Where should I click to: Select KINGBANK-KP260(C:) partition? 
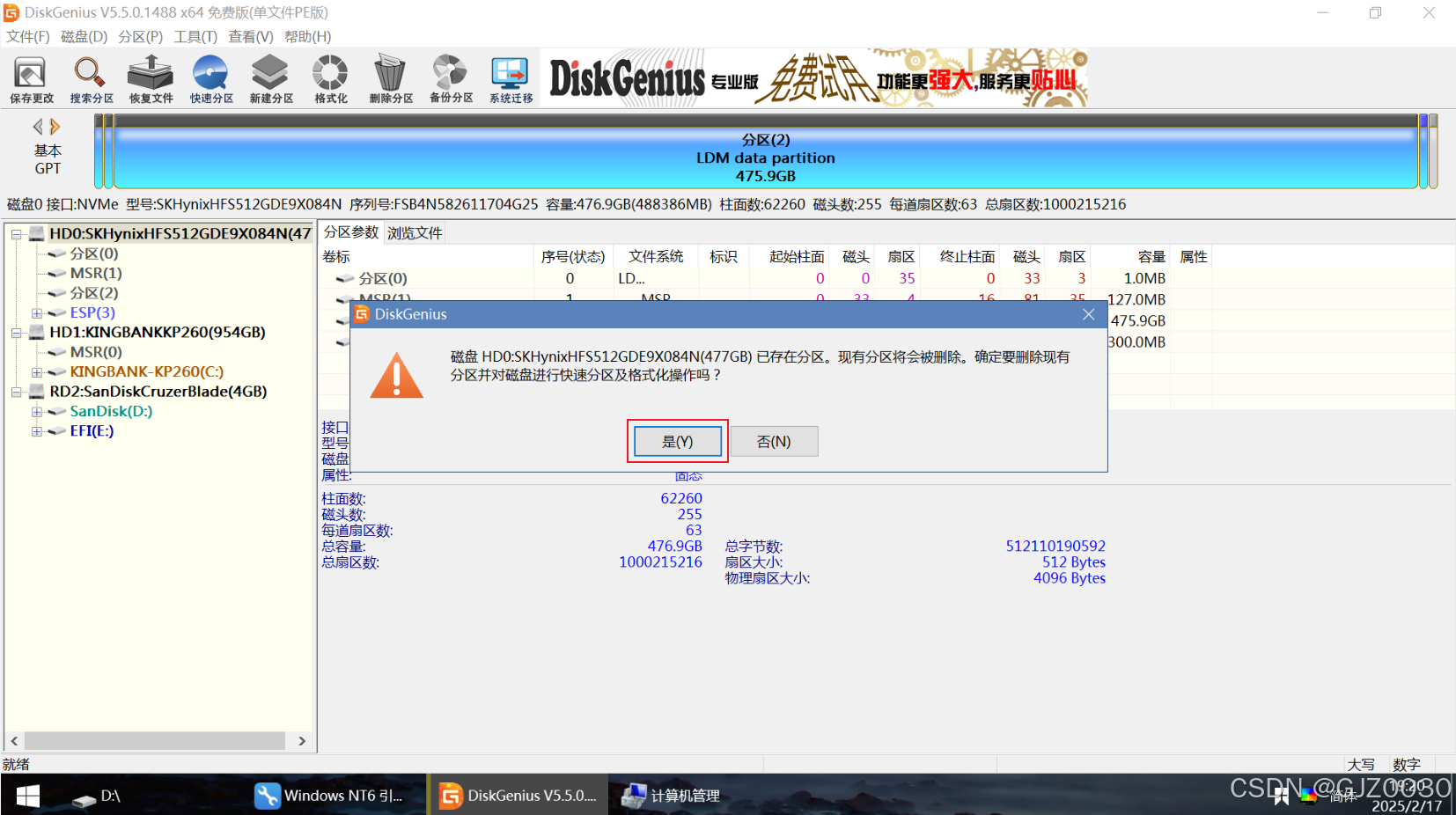coord(147,371)
